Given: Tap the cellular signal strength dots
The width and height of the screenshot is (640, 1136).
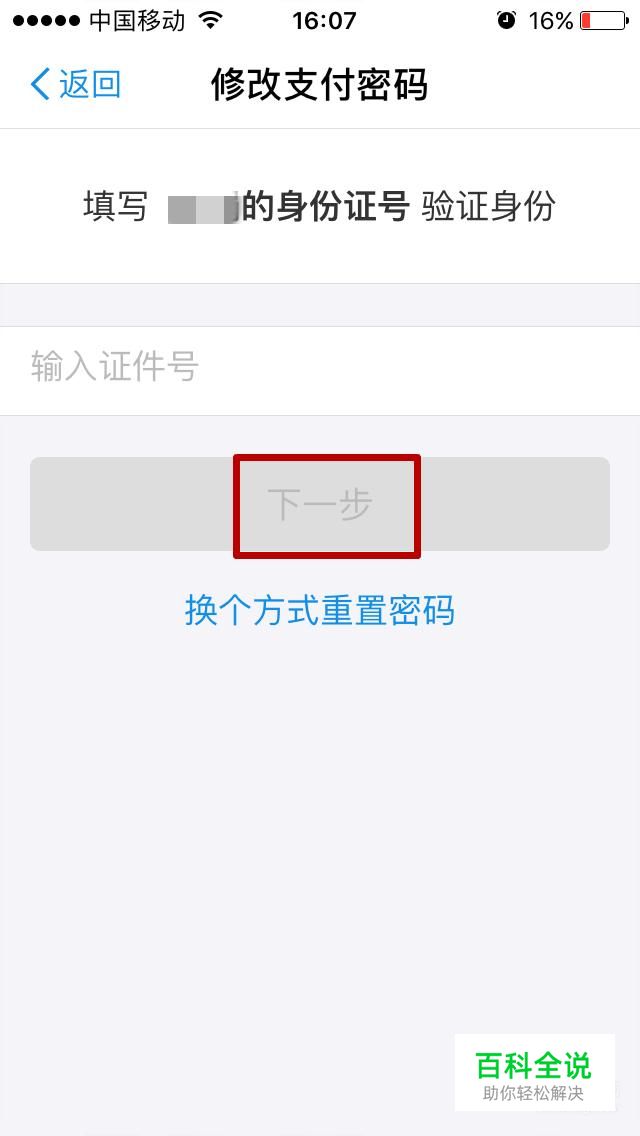Looking at the screenshot, I should (x=46, y=20).
